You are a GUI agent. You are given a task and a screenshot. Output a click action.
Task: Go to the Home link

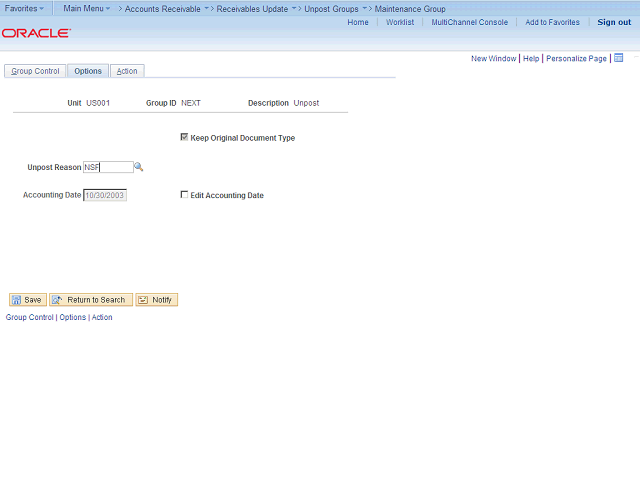point(358,22)
